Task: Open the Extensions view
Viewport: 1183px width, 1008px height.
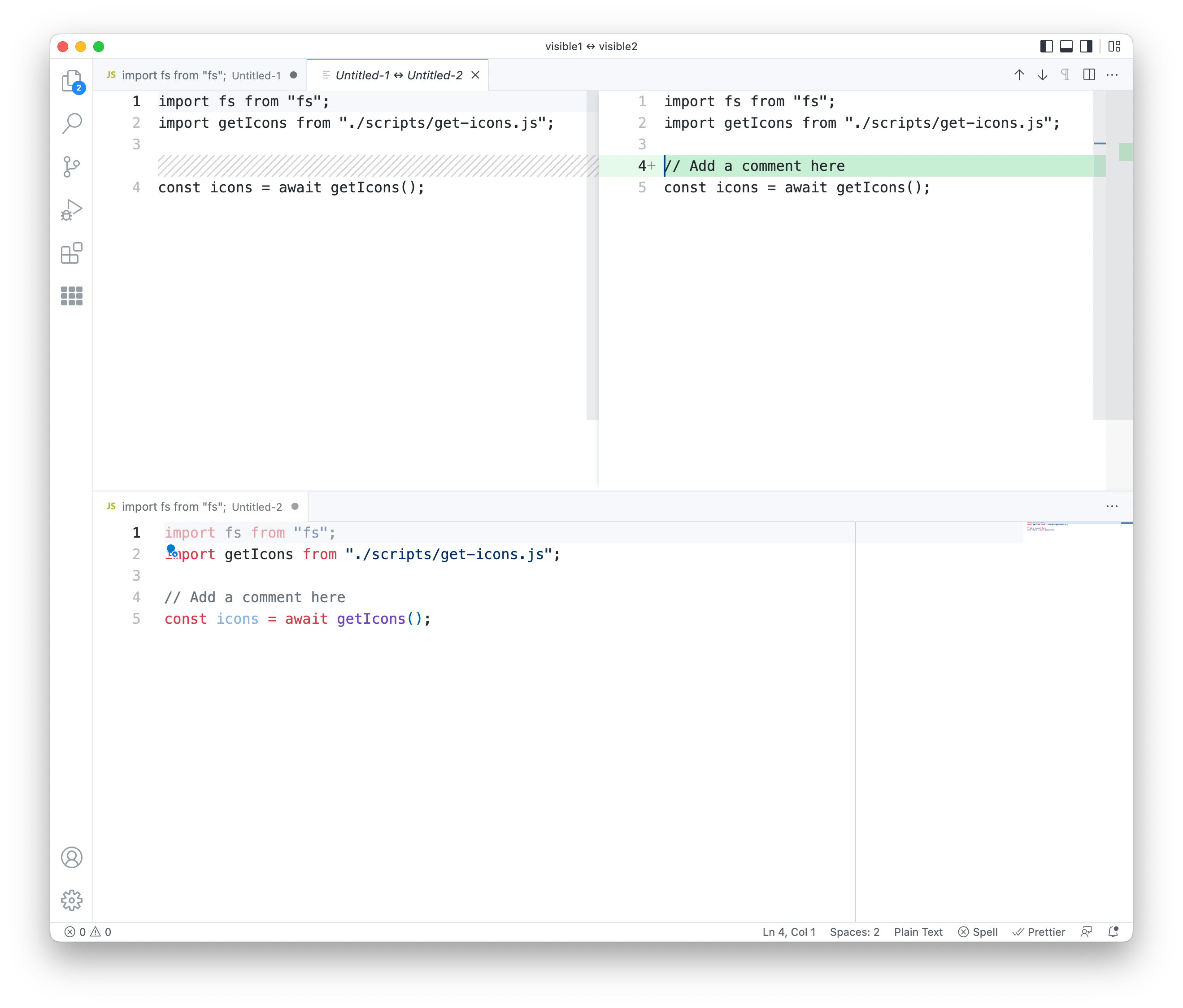Action: click(x=72, y=253)
